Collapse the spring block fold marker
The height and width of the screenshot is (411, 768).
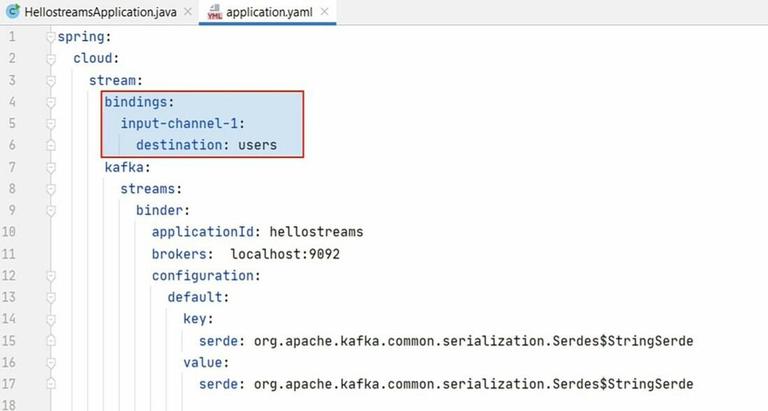[51, 37]
